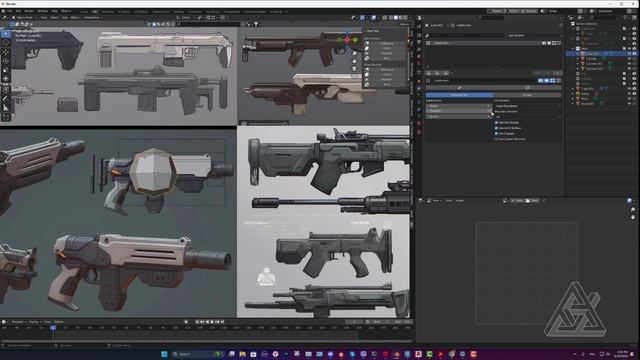Viewport: 640px width, 360px height.
Task: Open the green Object Data properties tab
Action: [419, 116]
